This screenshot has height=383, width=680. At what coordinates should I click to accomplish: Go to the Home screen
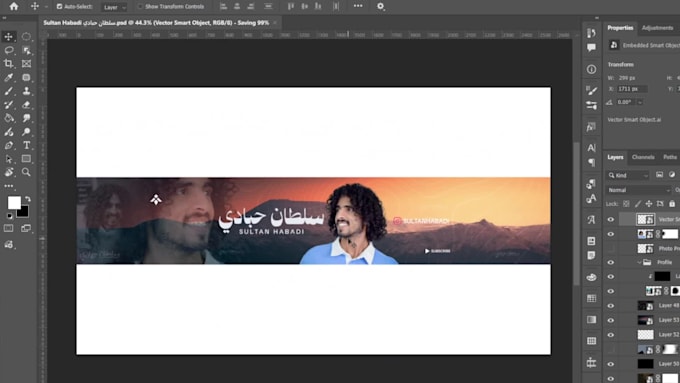click(x=14, y=7)
